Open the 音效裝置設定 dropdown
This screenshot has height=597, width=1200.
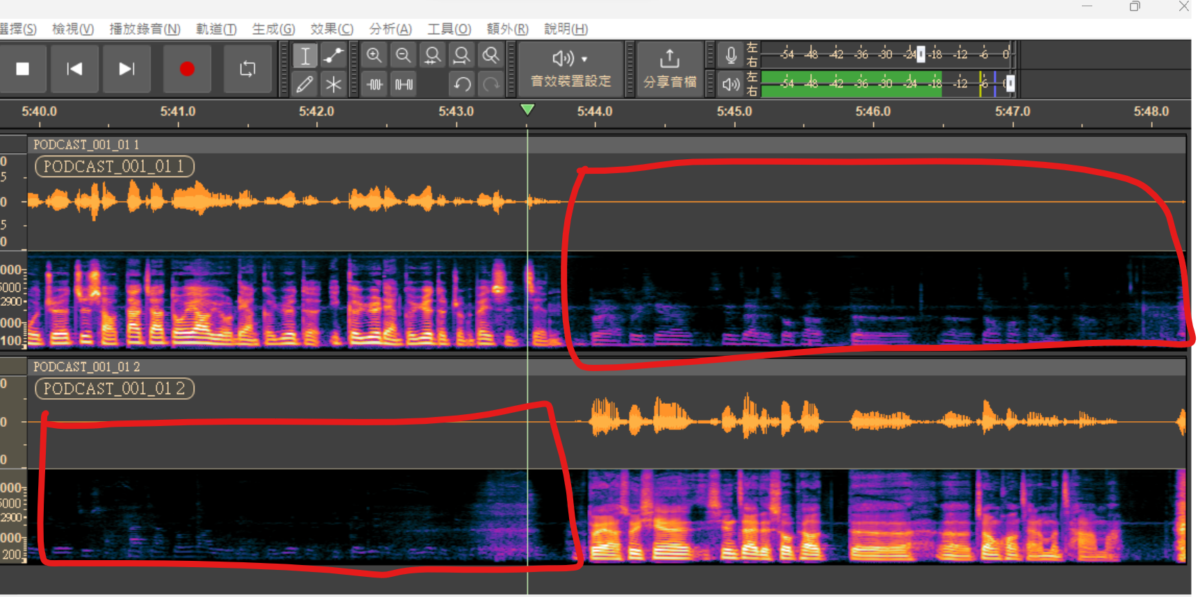click(571, 69)
